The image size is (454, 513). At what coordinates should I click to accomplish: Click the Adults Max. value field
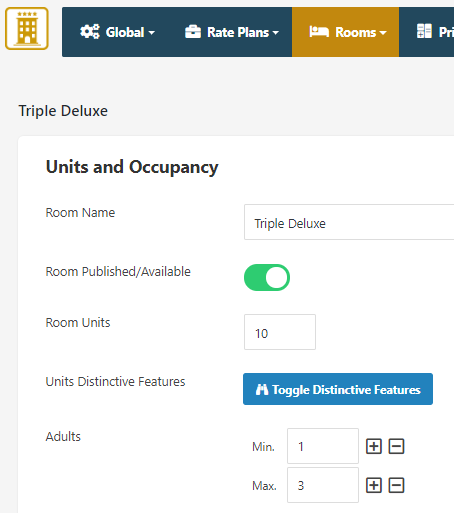pyautogui.click(x=323, y=485)
